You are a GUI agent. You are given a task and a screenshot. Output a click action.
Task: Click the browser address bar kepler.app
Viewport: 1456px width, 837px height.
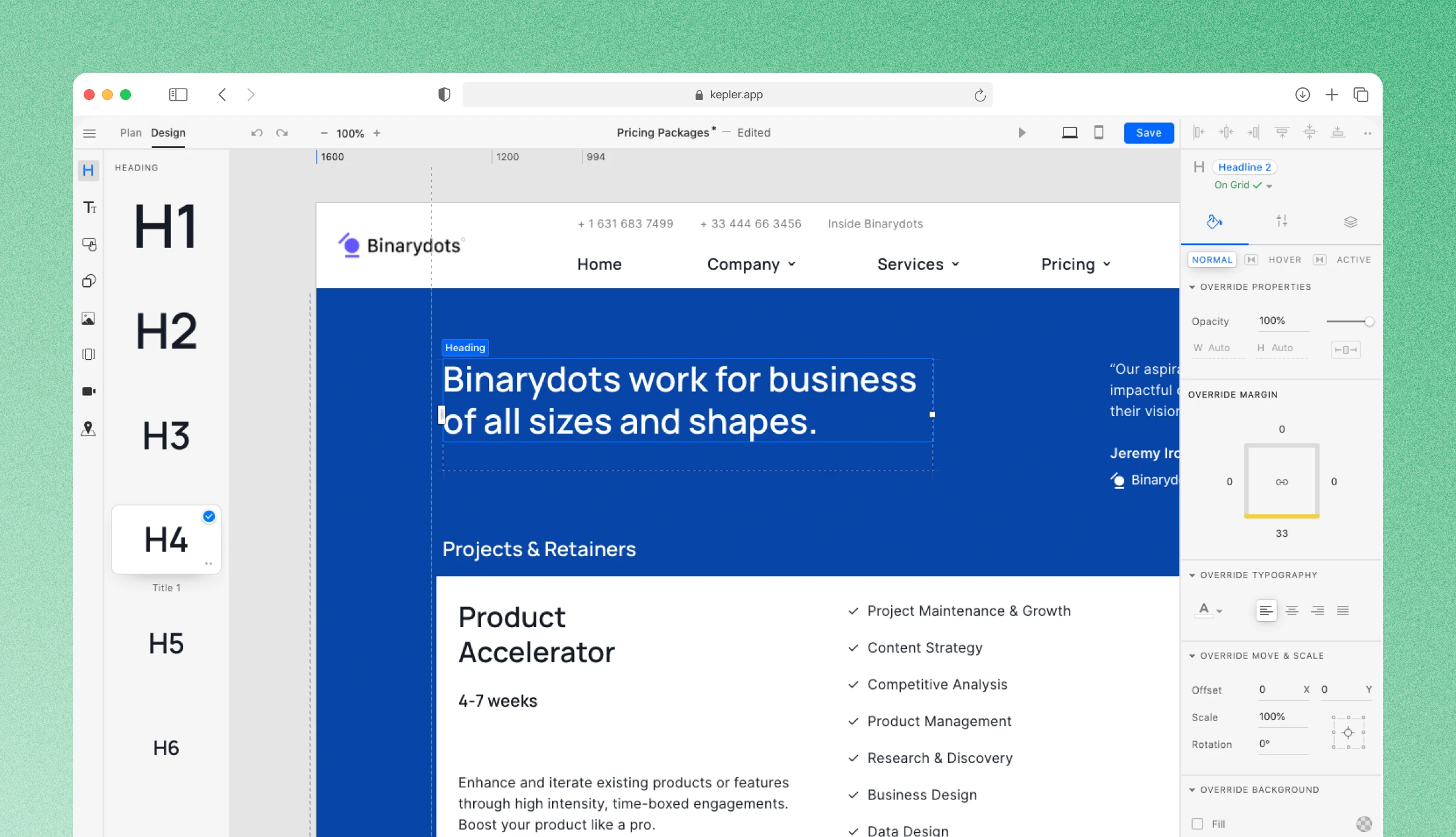click(x=727, y=95)
